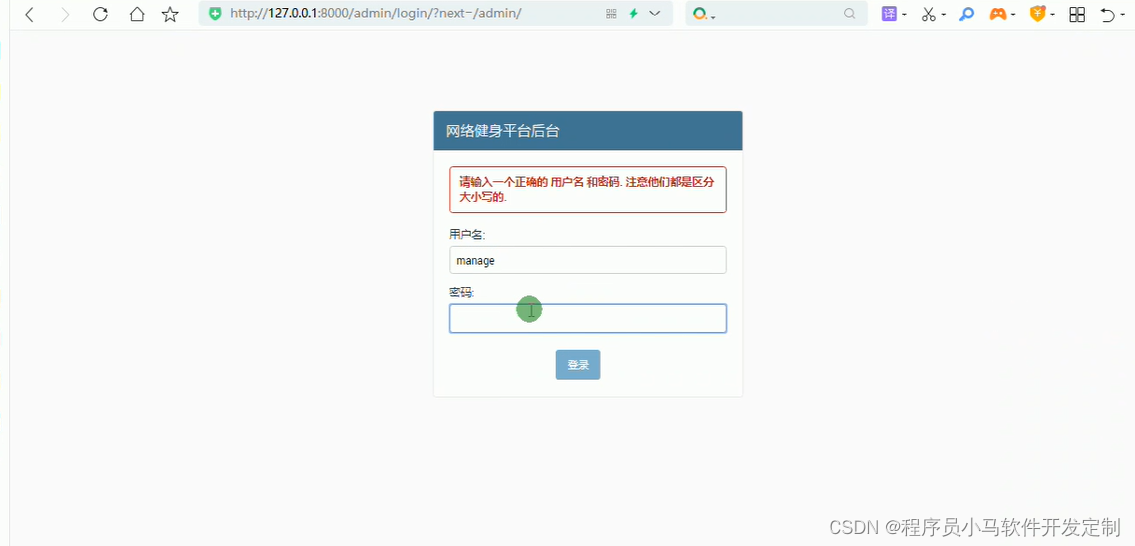
Task: Expand the address bar dropdown chevron
Action: point(655,14)
